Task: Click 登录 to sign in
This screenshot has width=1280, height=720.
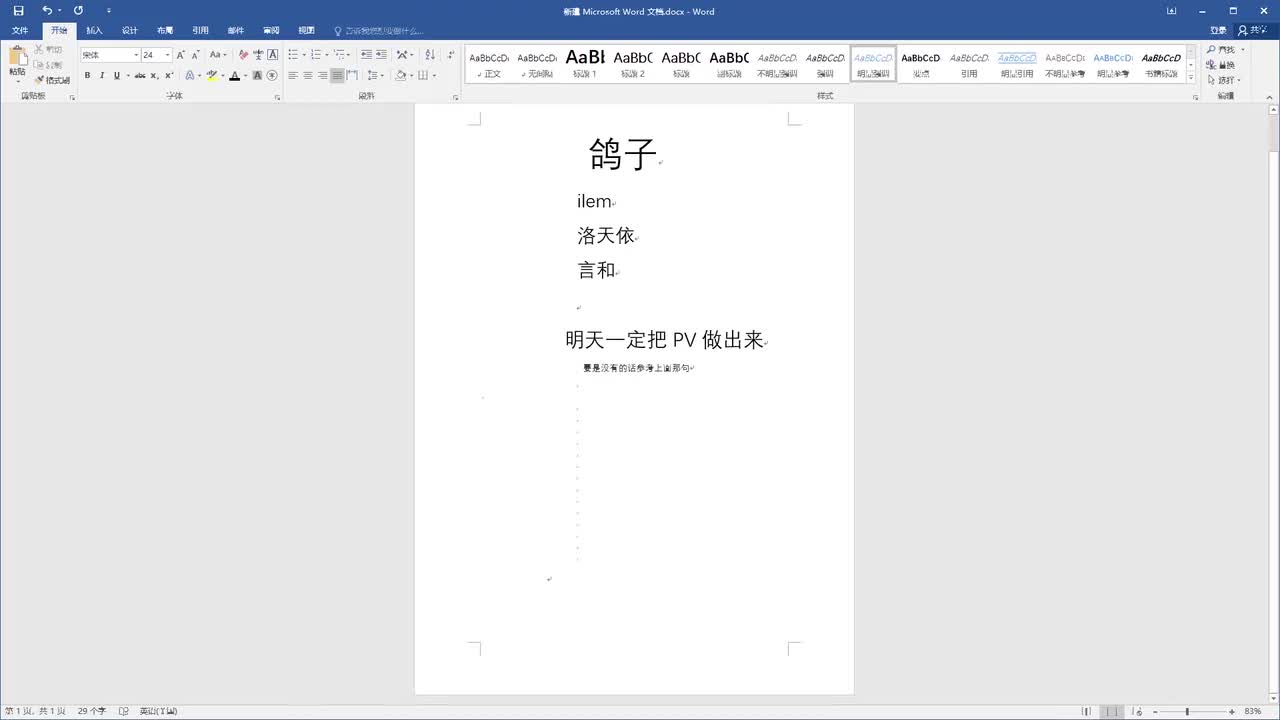Action: (1218, 31)
